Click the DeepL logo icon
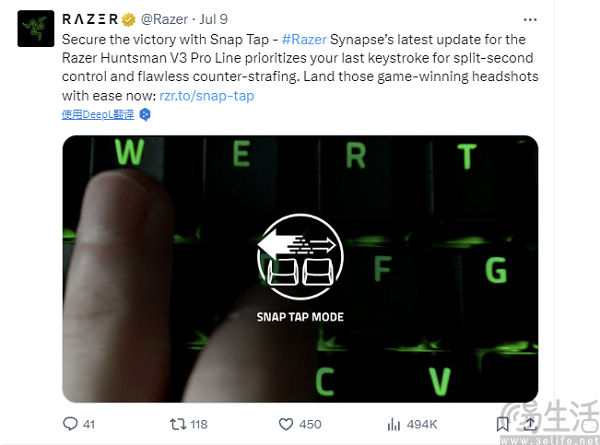 [x=145, y=114]
